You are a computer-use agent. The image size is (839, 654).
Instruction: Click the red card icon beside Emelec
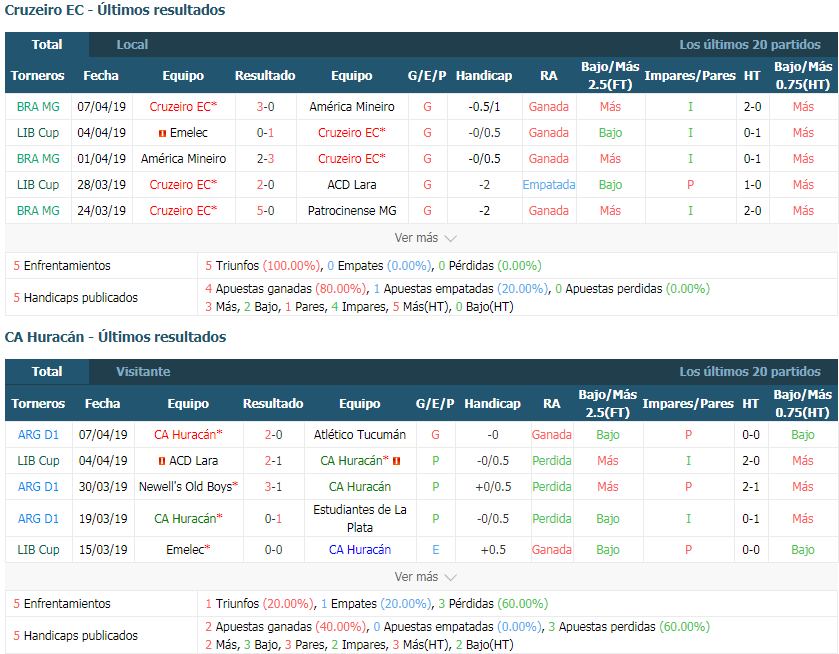pyautogui.click(x=163, y=133)
